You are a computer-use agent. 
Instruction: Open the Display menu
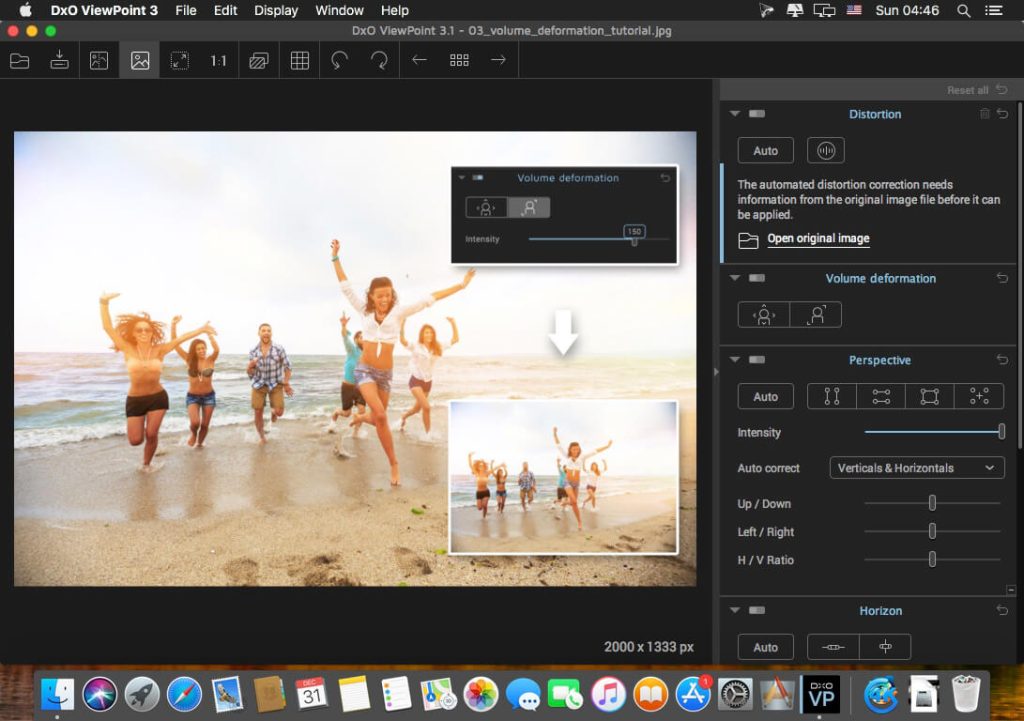pyautogui.click(x=275, y=11)
